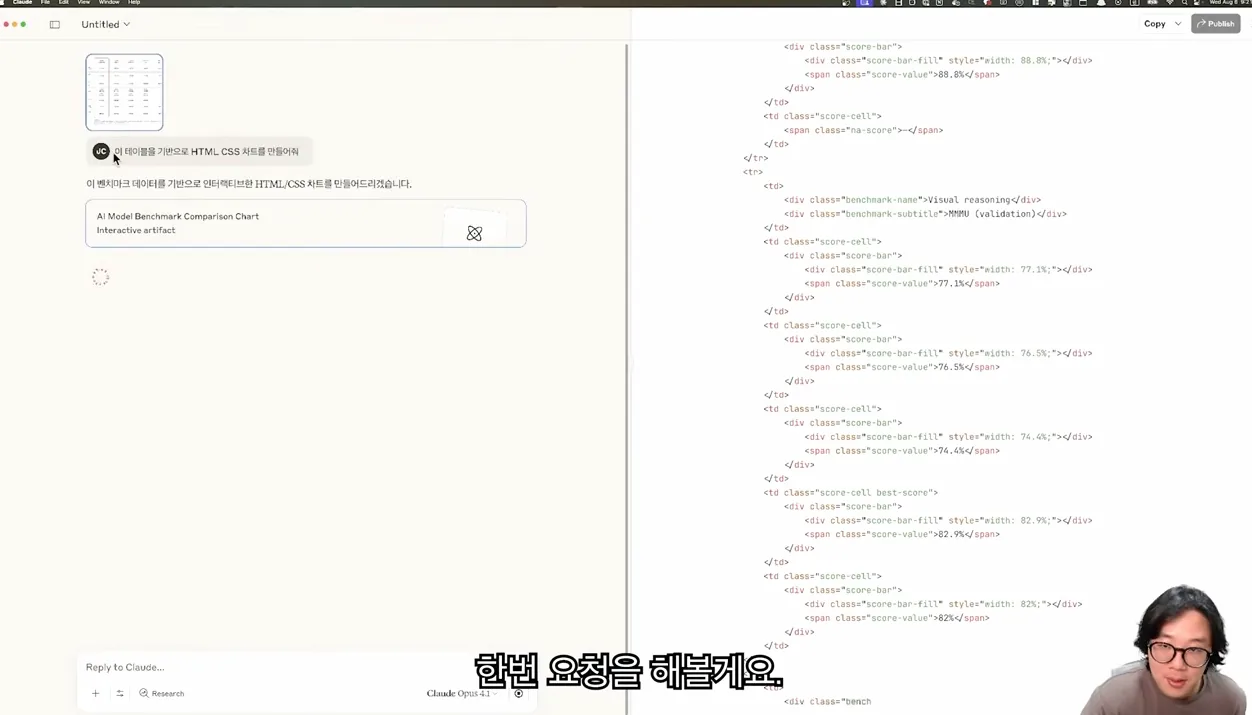This screenshot has width=1252, height=715.
Task: Open the Help menu
Action: 134,3
